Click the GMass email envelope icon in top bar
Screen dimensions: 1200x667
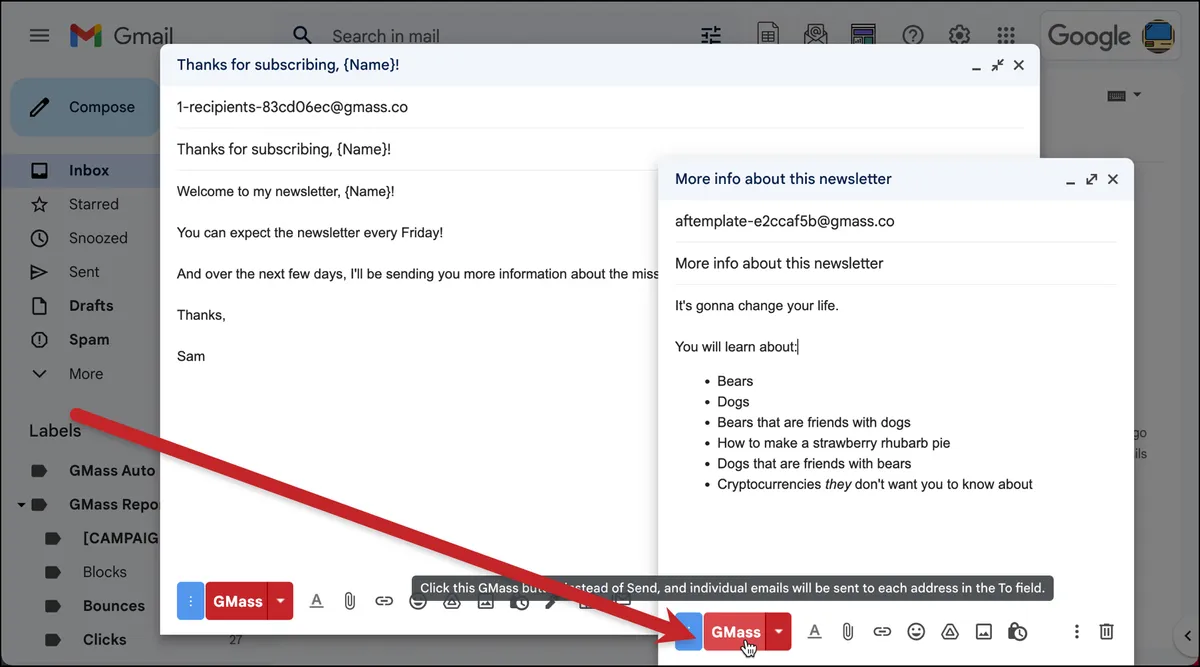pos(816,35)
